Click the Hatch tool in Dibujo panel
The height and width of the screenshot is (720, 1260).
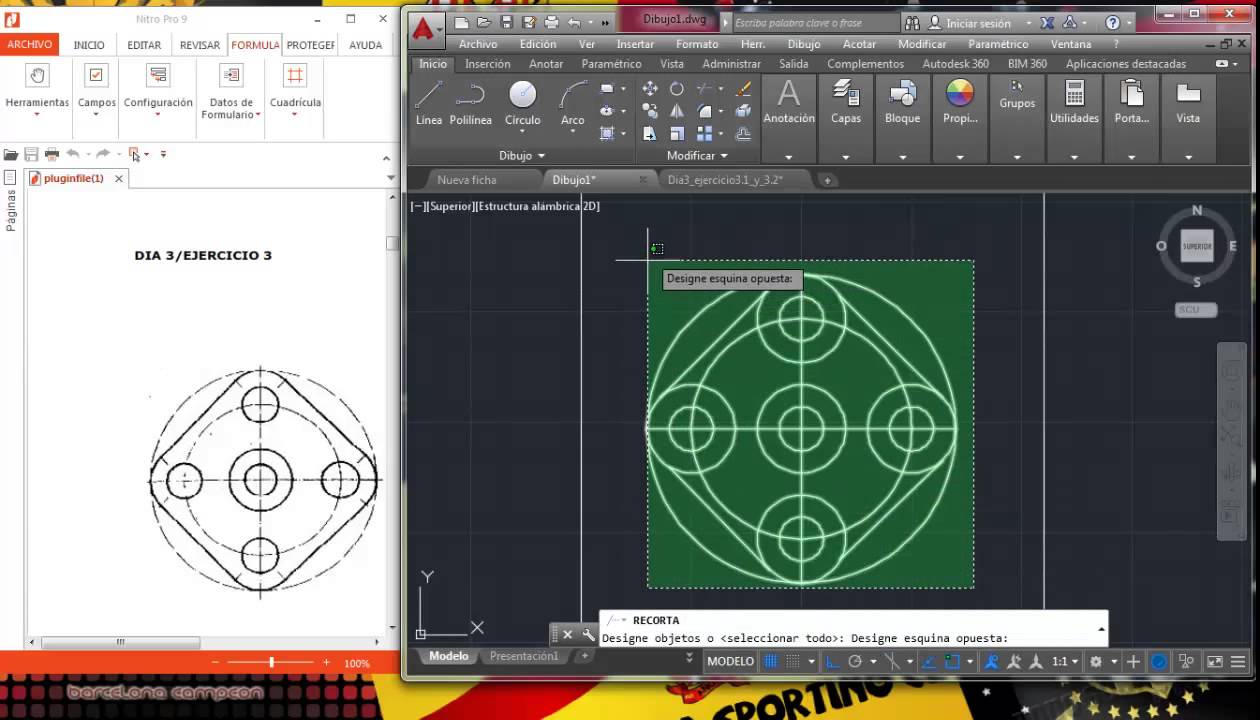point(607,133)
